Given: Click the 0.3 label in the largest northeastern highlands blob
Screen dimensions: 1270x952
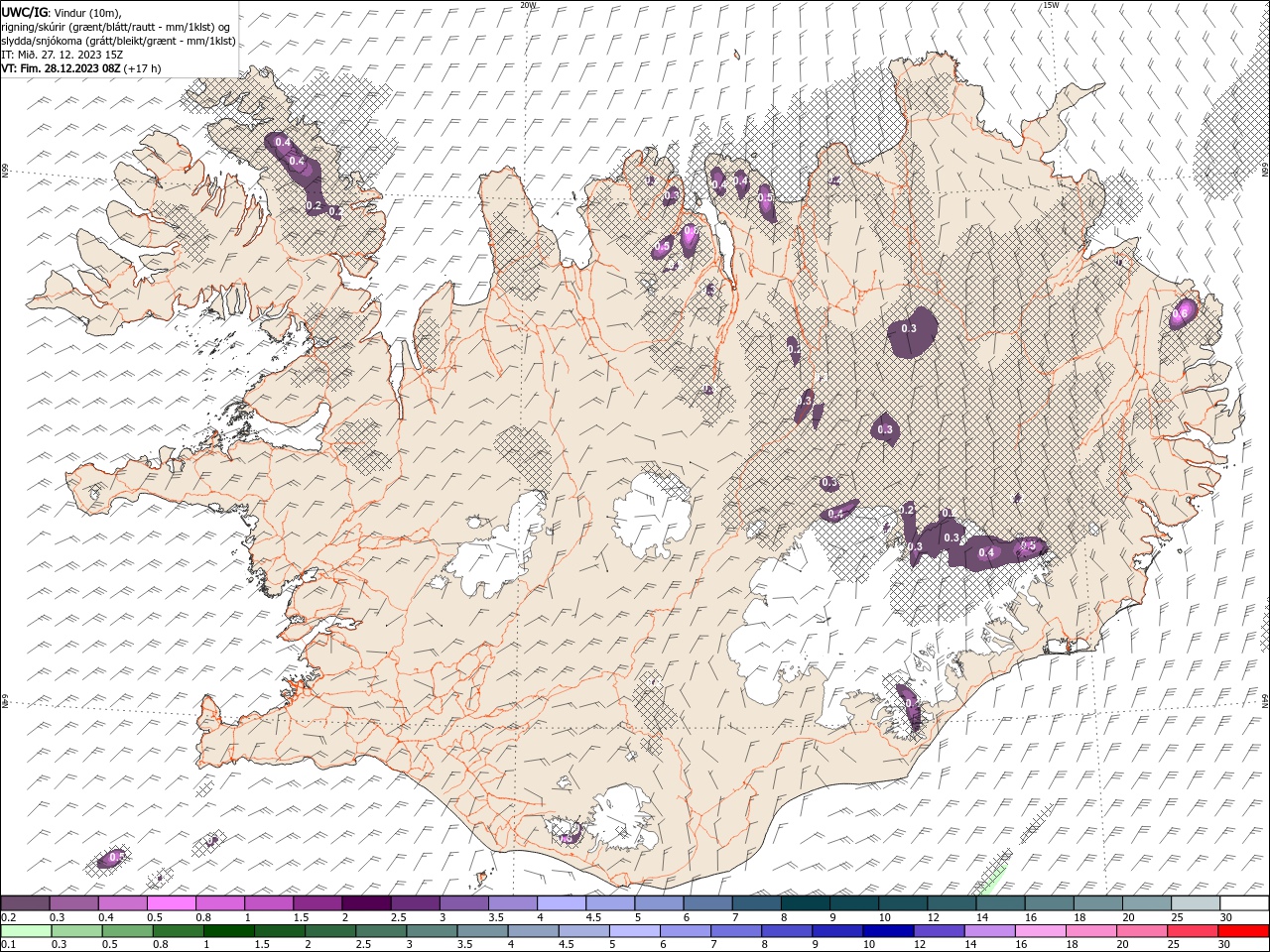Looking at the screenshot, I should [909, 328].
